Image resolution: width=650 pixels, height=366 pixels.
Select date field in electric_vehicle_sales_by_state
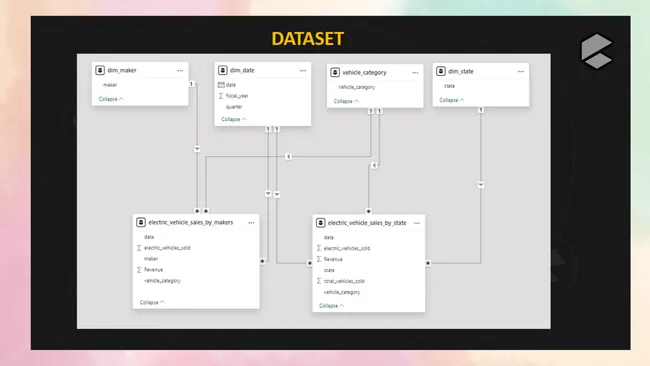[x=329, y=237]
